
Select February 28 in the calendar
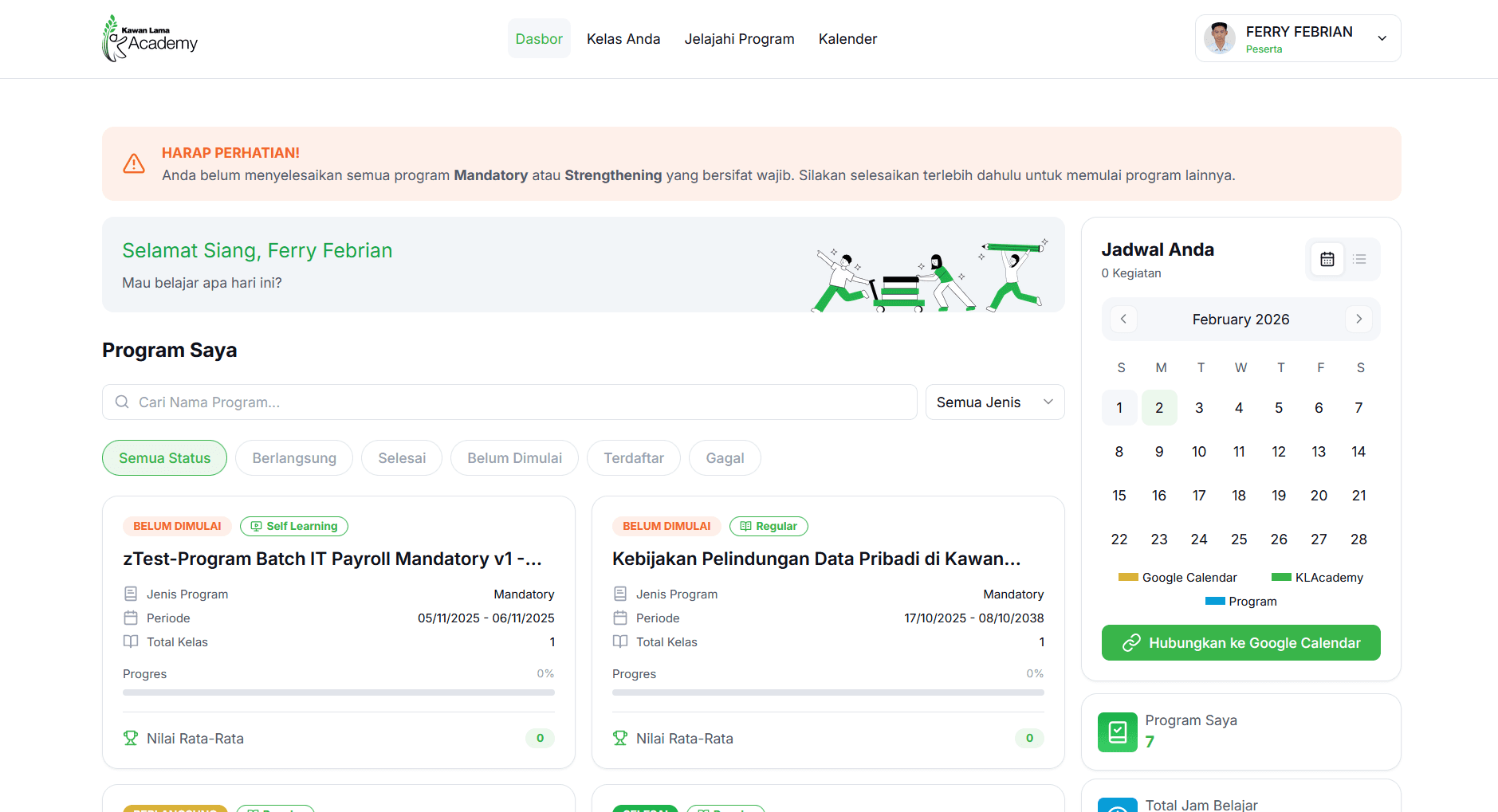coord(1358,539)
